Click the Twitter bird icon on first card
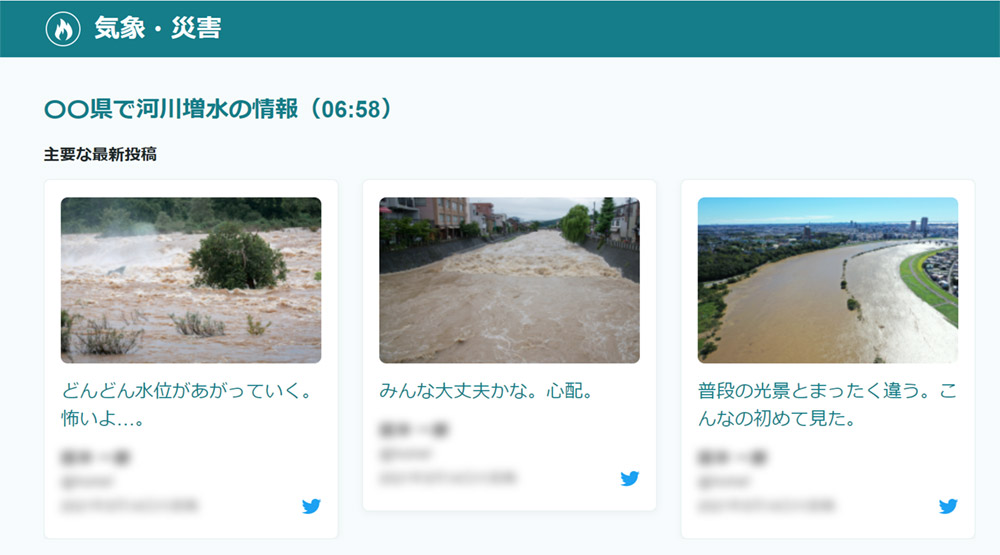Image resolution: width=1000 pixels, height=555 pixels. pos(311,506)
